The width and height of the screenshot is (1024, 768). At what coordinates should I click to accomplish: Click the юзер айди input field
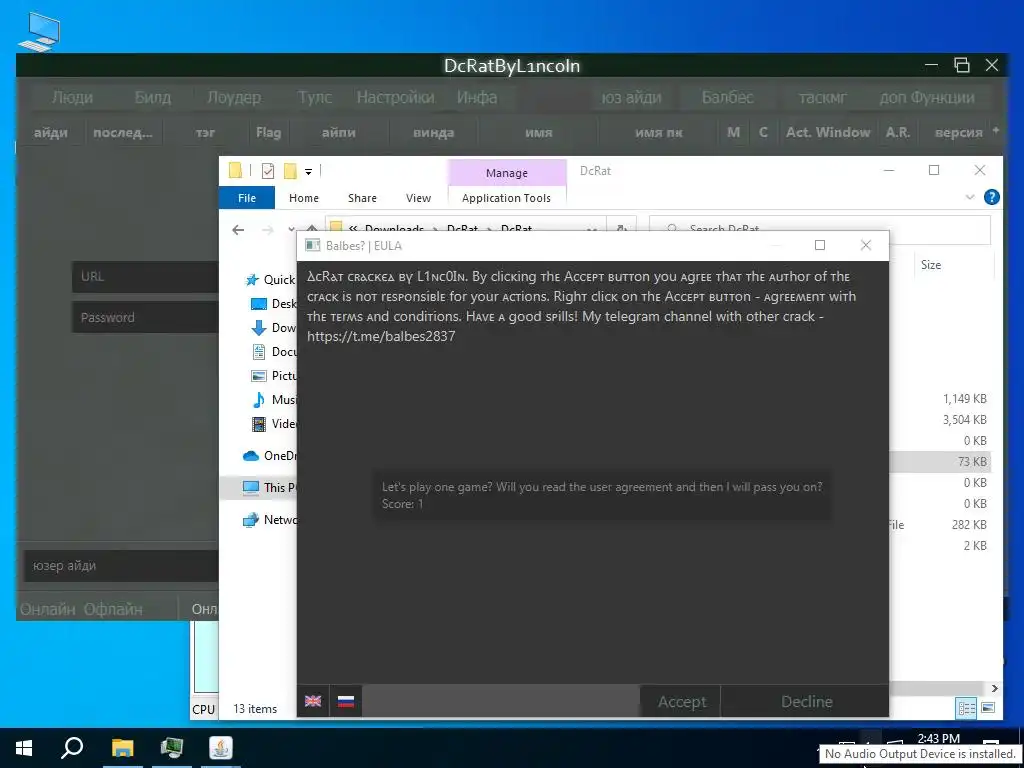point(121,566)
